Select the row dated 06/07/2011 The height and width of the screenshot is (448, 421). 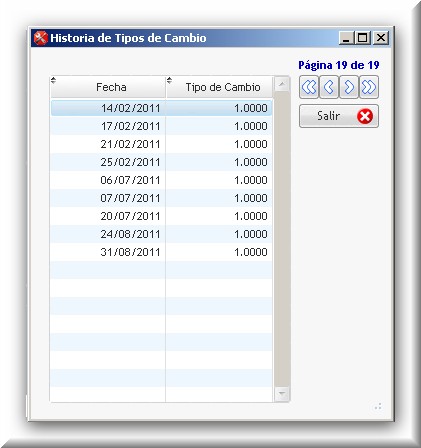(x=161, y=180)
